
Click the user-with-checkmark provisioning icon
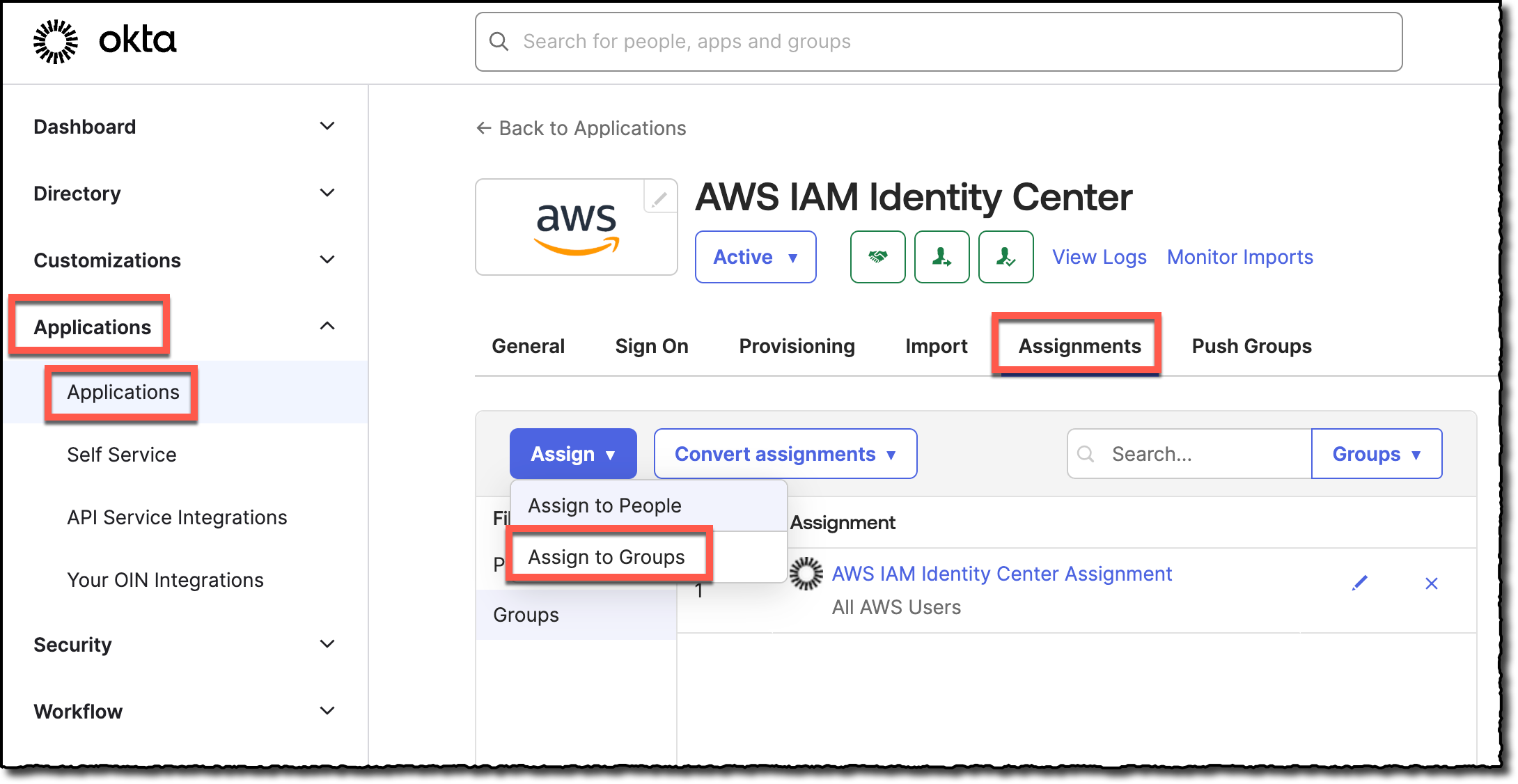click(x=1006, y=257)
